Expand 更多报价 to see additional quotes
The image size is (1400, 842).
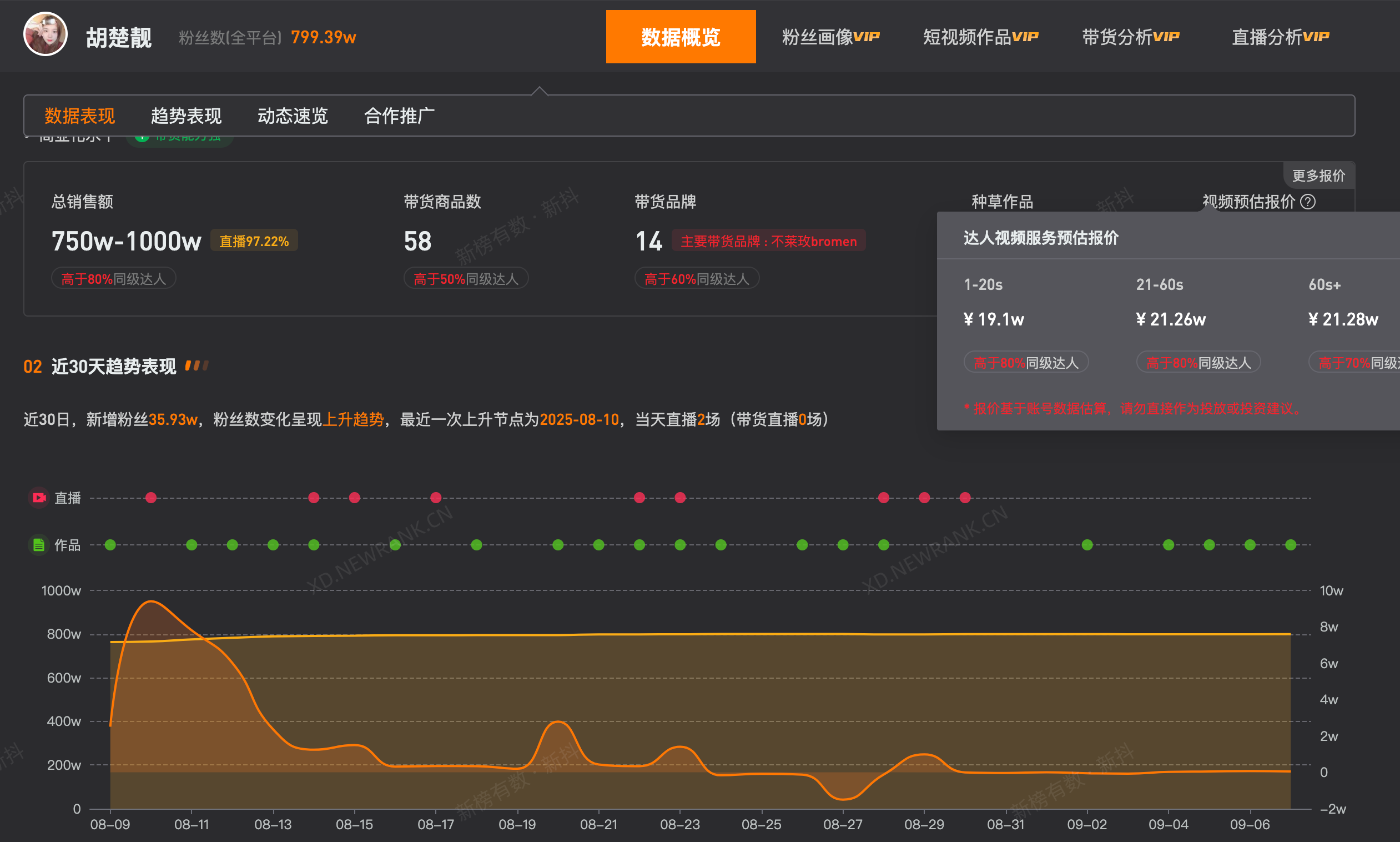[1319, 176]
